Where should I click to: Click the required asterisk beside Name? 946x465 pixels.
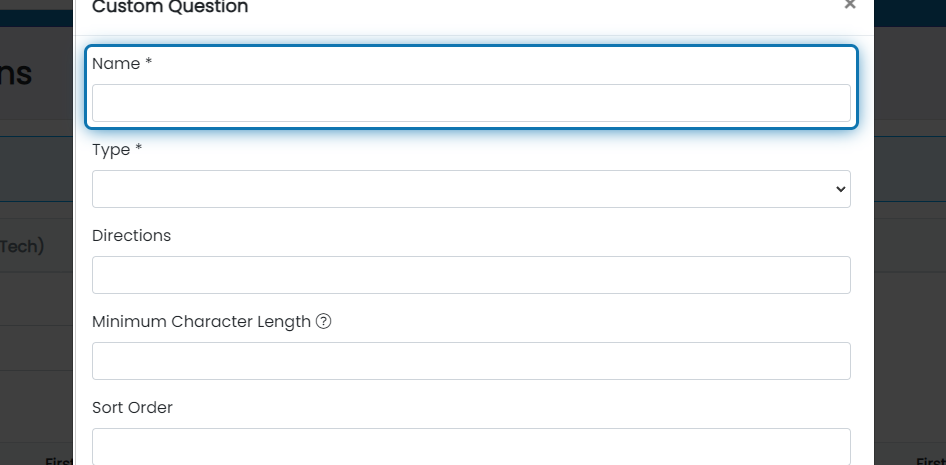pyautogui.click(x=148, y=62)
